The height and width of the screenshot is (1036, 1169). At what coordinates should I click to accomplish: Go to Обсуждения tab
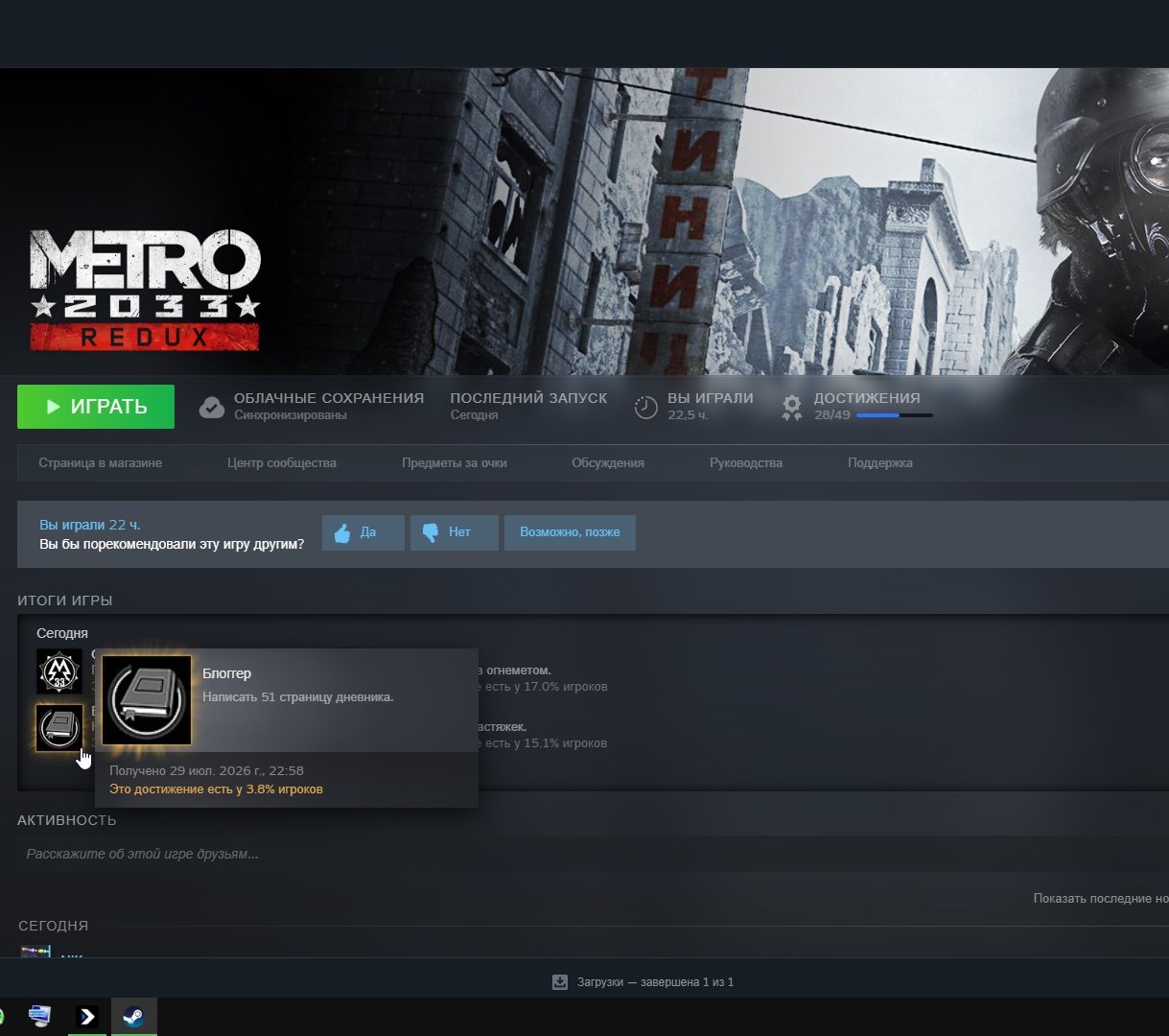(608, 462)
